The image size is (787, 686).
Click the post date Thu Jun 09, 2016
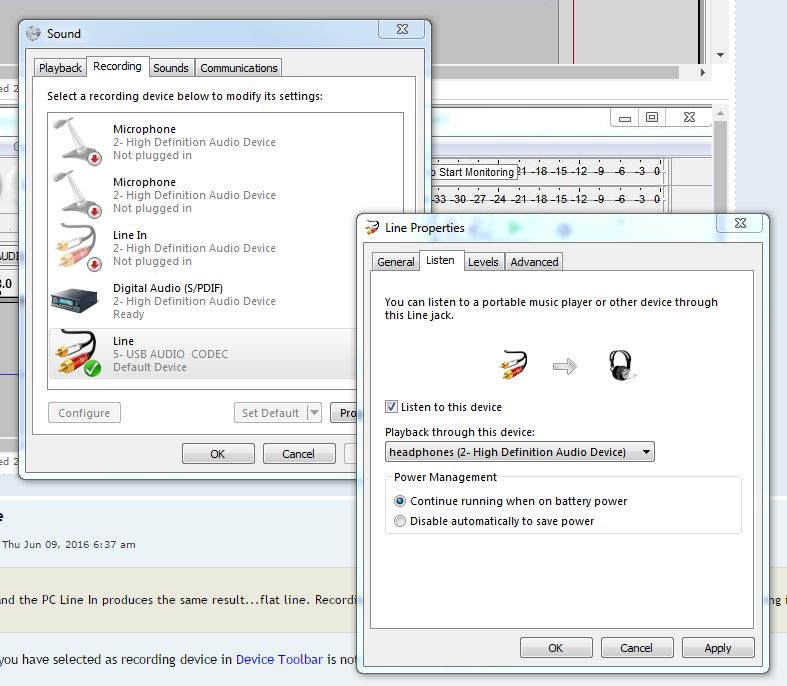pyautogui.click(x=69, y=544)
